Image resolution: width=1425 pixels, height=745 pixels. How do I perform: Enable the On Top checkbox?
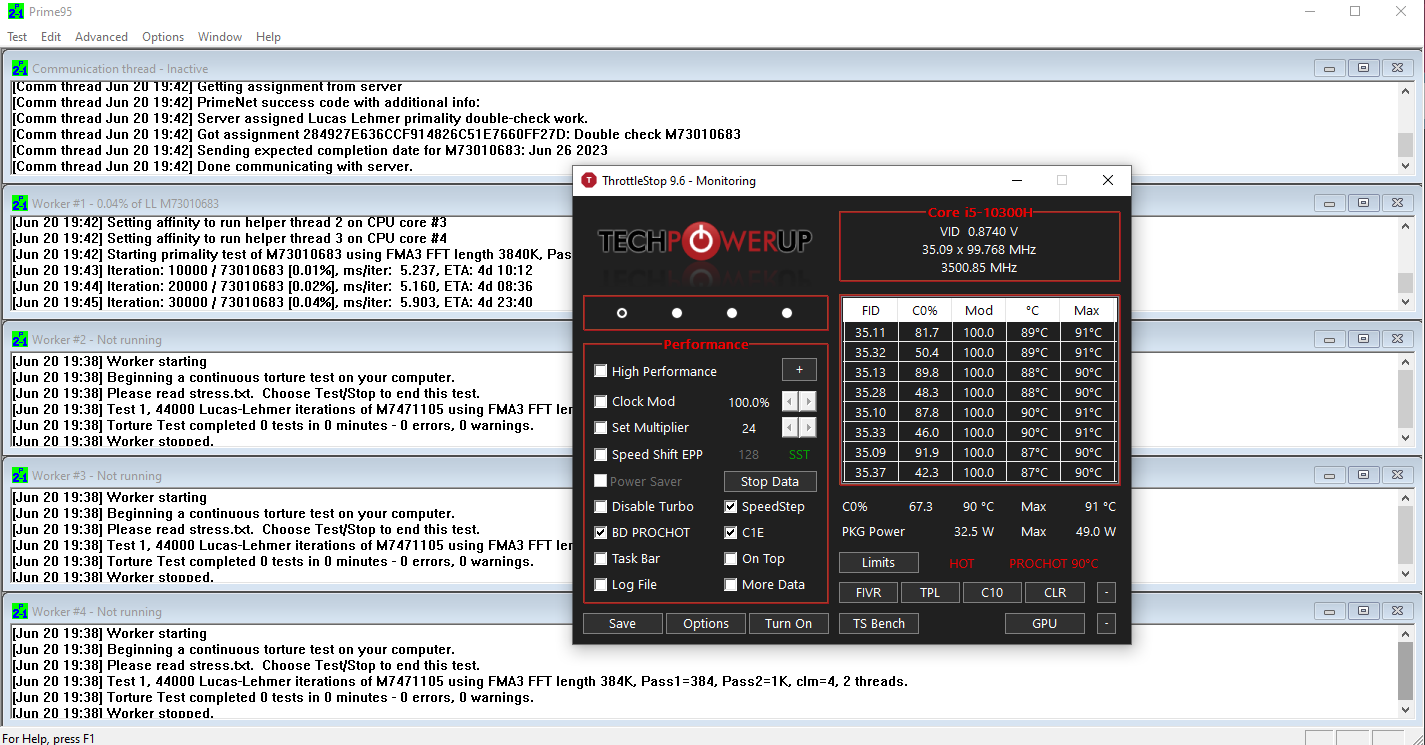731,559
